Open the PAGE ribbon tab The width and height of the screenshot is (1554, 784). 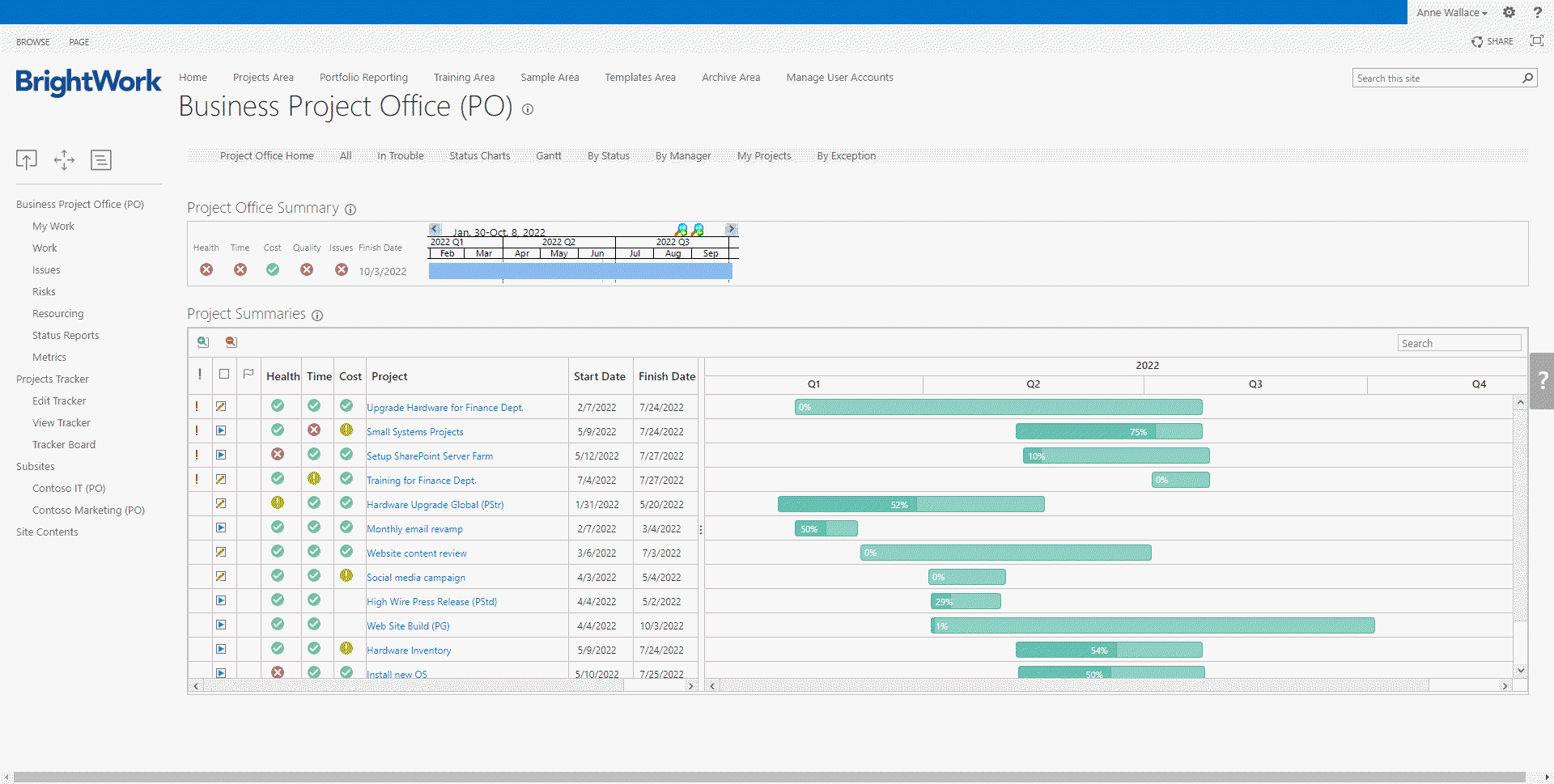[x=79, y=42]
